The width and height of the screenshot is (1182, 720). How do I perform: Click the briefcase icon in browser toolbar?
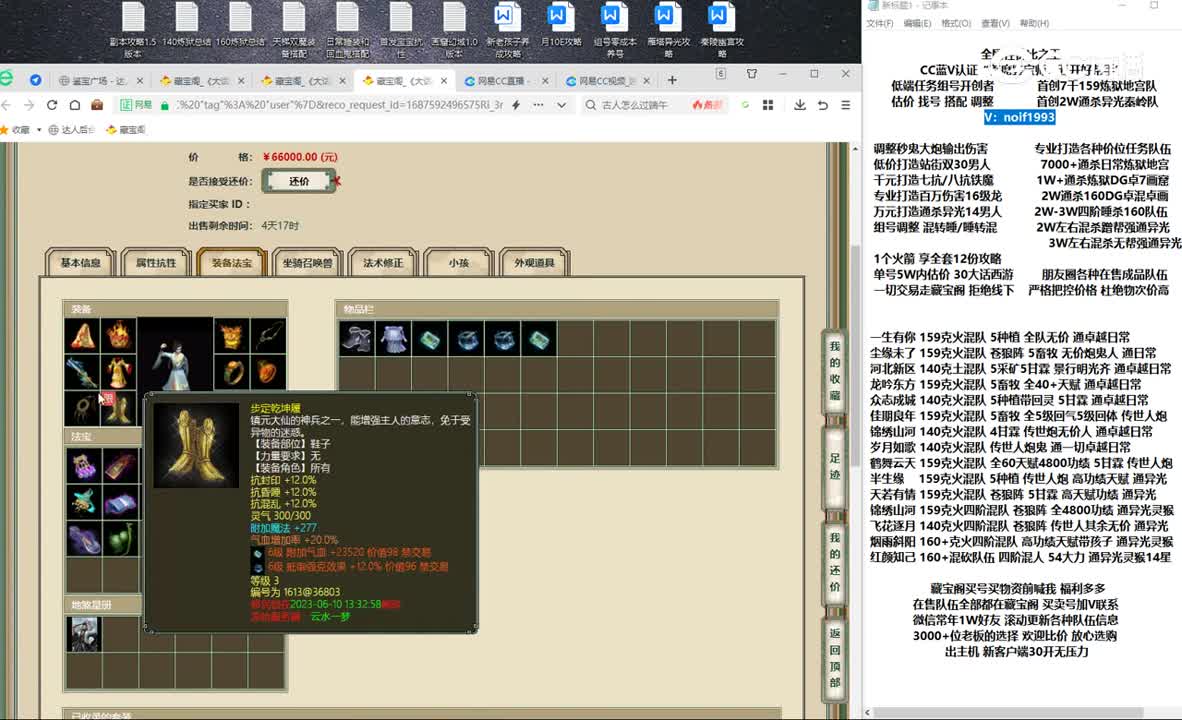pos(97,105)
